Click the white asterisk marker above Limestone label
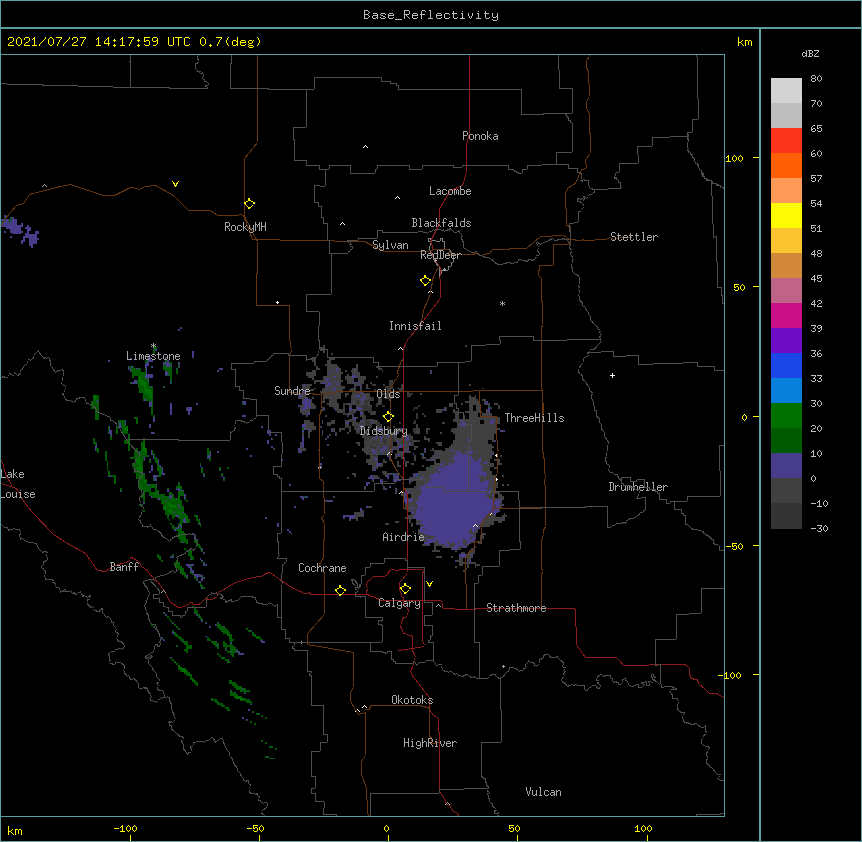Image resolution: width=862 pixels, height=842 pixels. [x=153, y=346]
